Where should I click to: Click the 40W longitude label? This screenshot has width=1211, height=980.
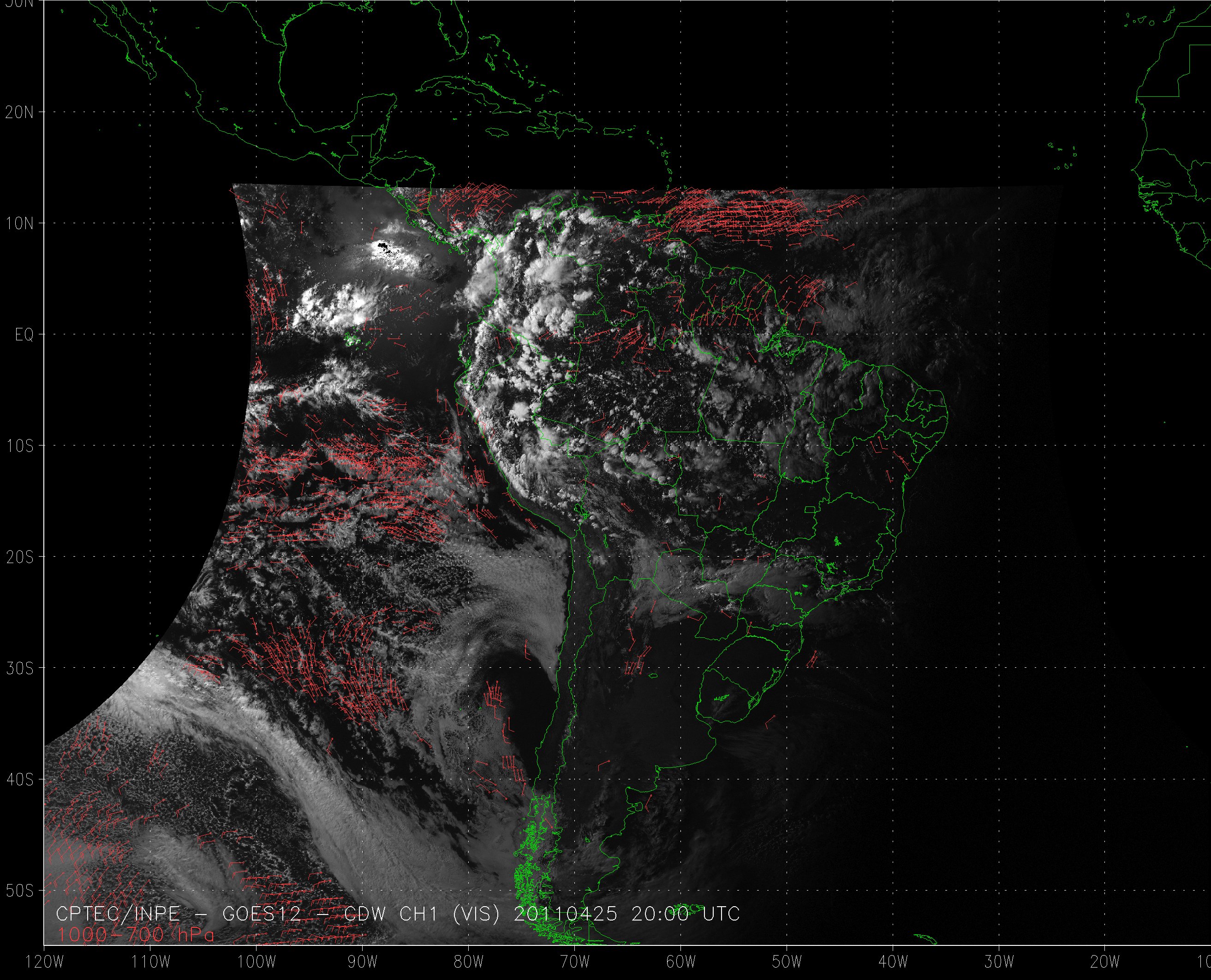coord(893,962)
